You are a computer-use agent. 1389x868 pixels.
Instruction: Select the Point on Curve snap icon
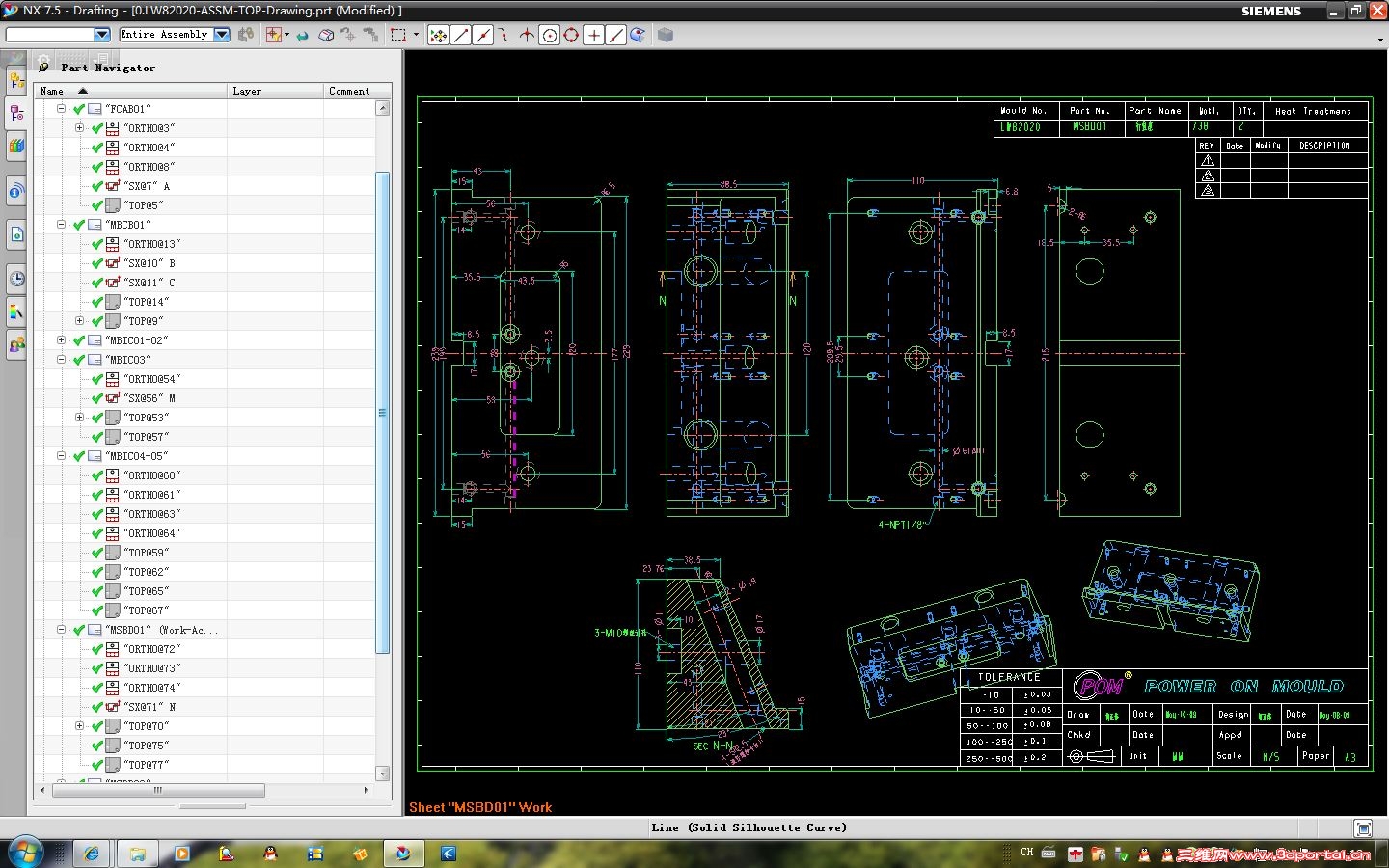coord(615,36)
